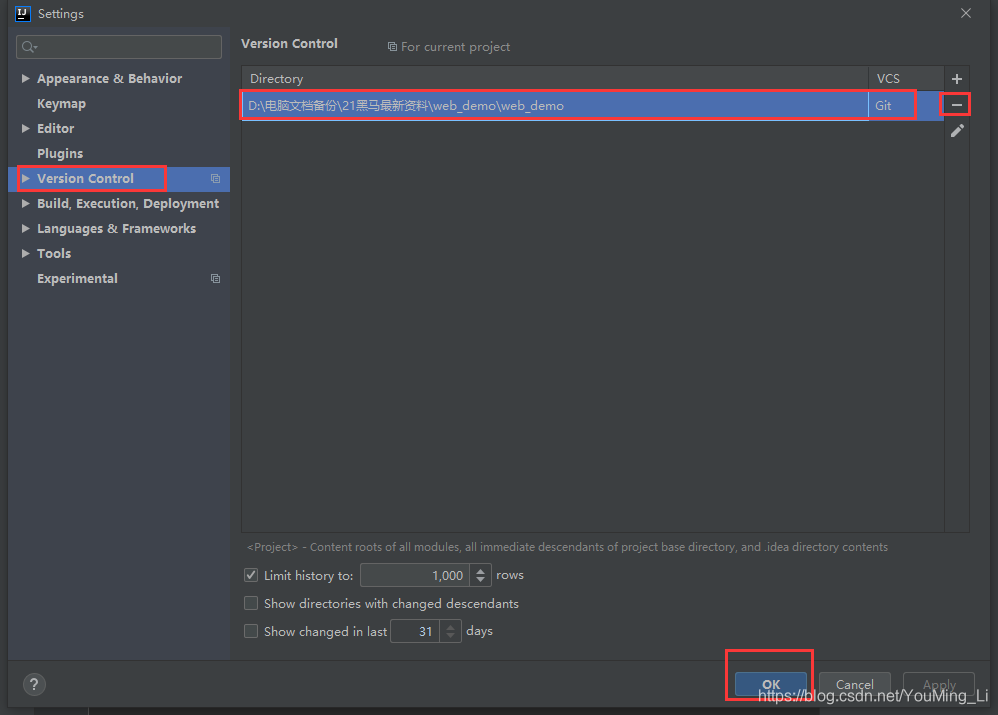The image size is (998, 715).
Task: Open help via question mark icon
Action: (x=34, y=684)
